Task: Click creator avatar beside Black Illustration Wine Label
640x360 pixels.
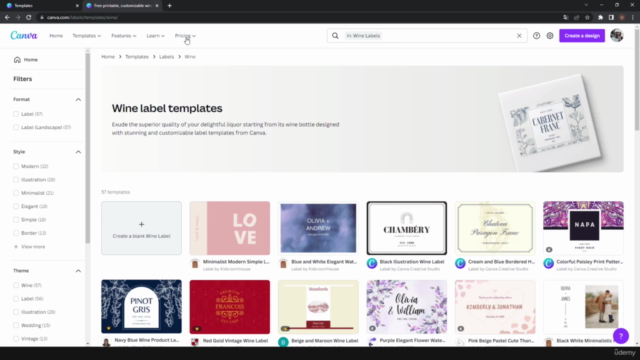Action: pos(372,263)
